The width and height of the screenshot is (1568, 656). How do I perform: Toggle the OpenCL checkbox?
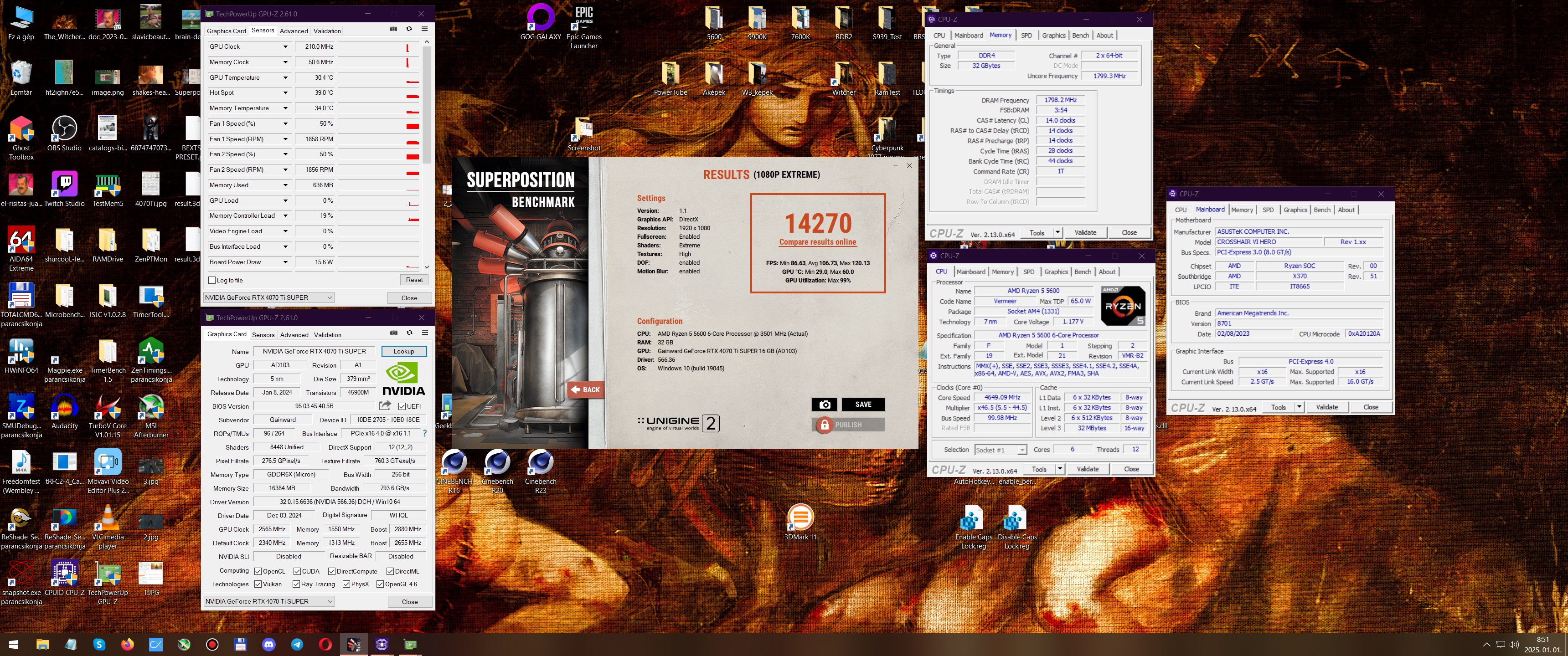pos(258,571)
